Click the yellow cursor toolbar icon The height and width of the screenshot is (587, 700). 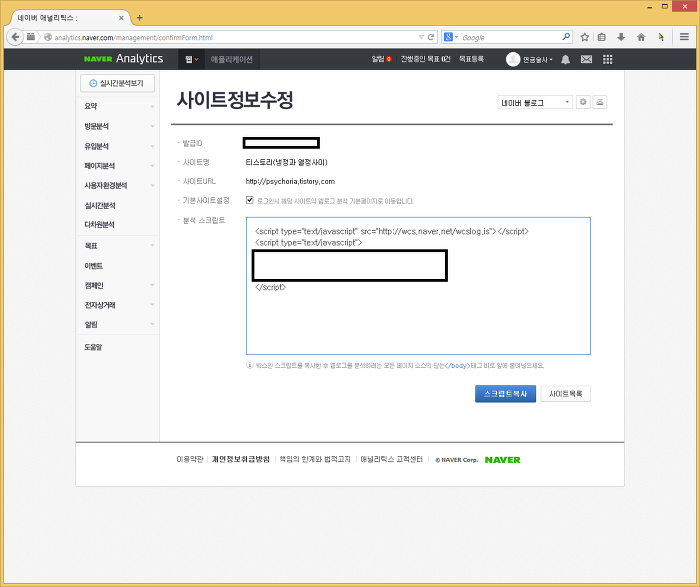tap(661, 37)
